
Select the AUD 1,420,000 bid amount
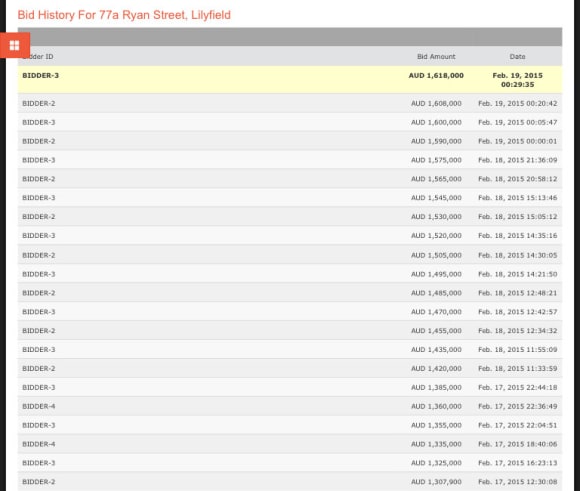coord(436,369)
